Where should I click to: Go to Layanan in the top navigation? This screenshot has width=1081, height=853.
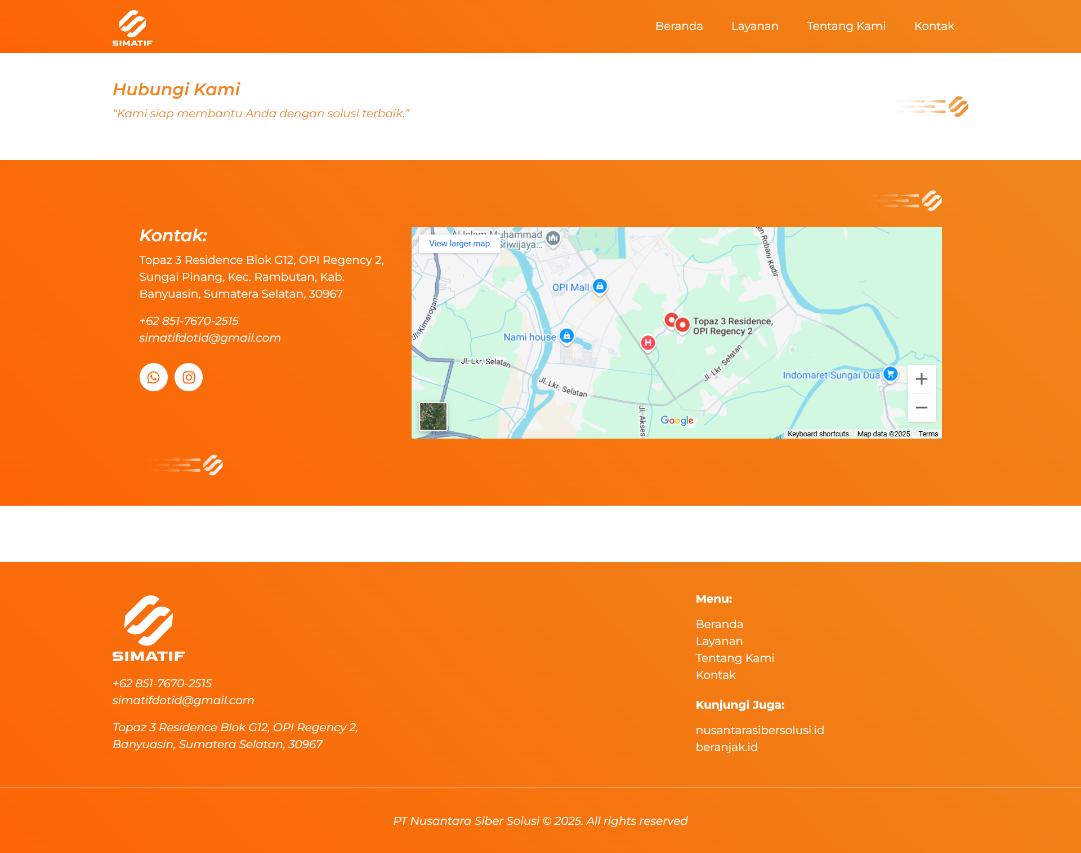pos(754,26)
